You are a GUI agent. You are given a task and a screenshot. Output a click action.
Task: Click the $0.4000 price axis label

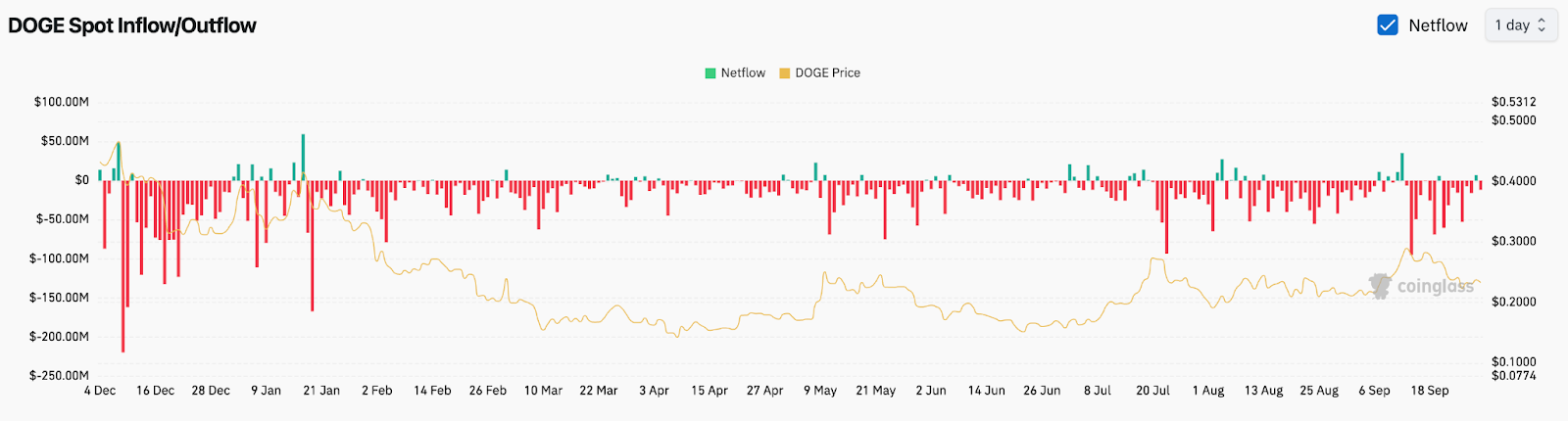1514,181
